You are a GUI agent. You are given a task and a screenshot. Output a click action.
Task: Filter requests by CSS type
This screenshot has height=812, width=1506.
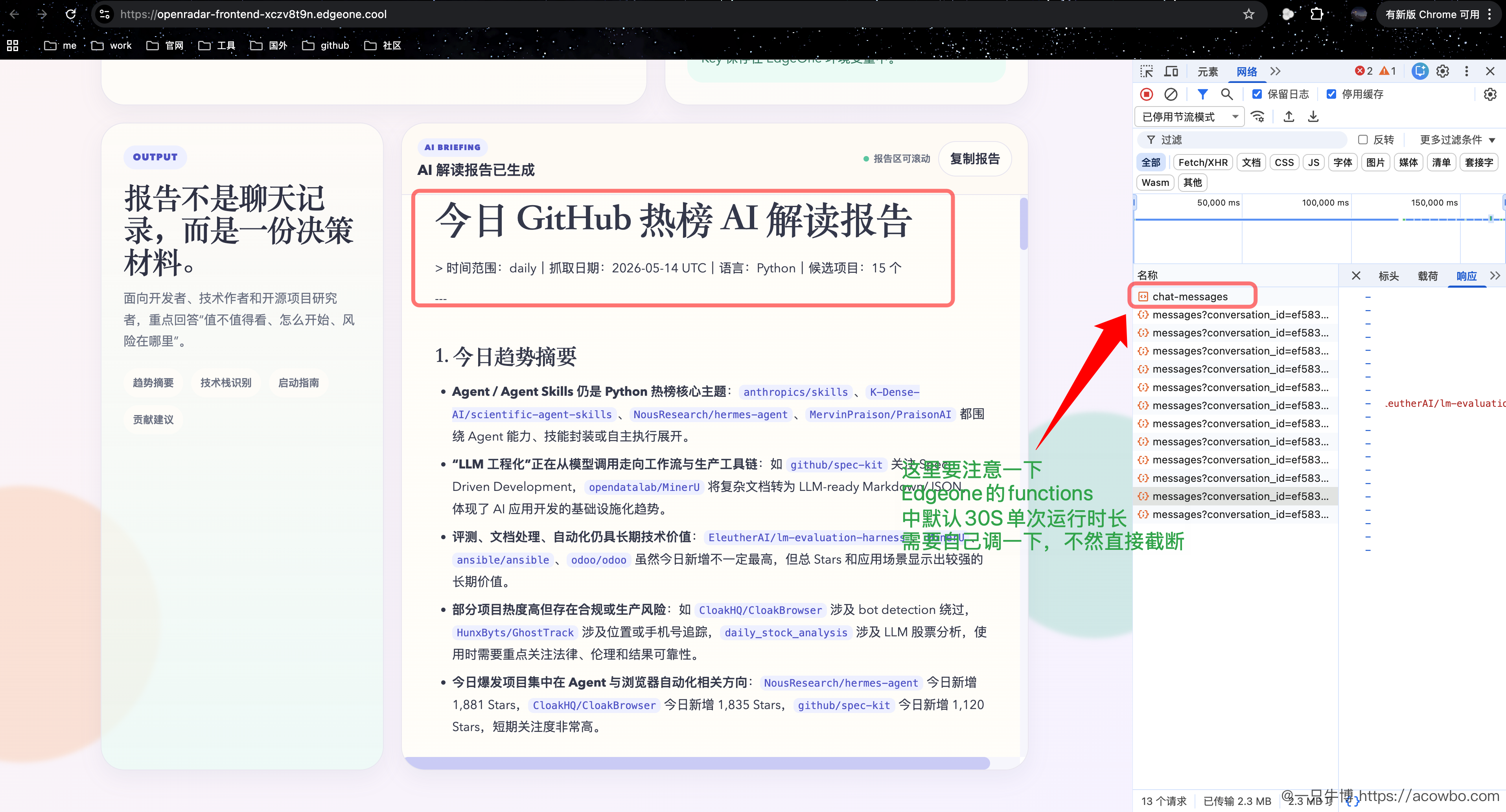tap(1284, 162)
